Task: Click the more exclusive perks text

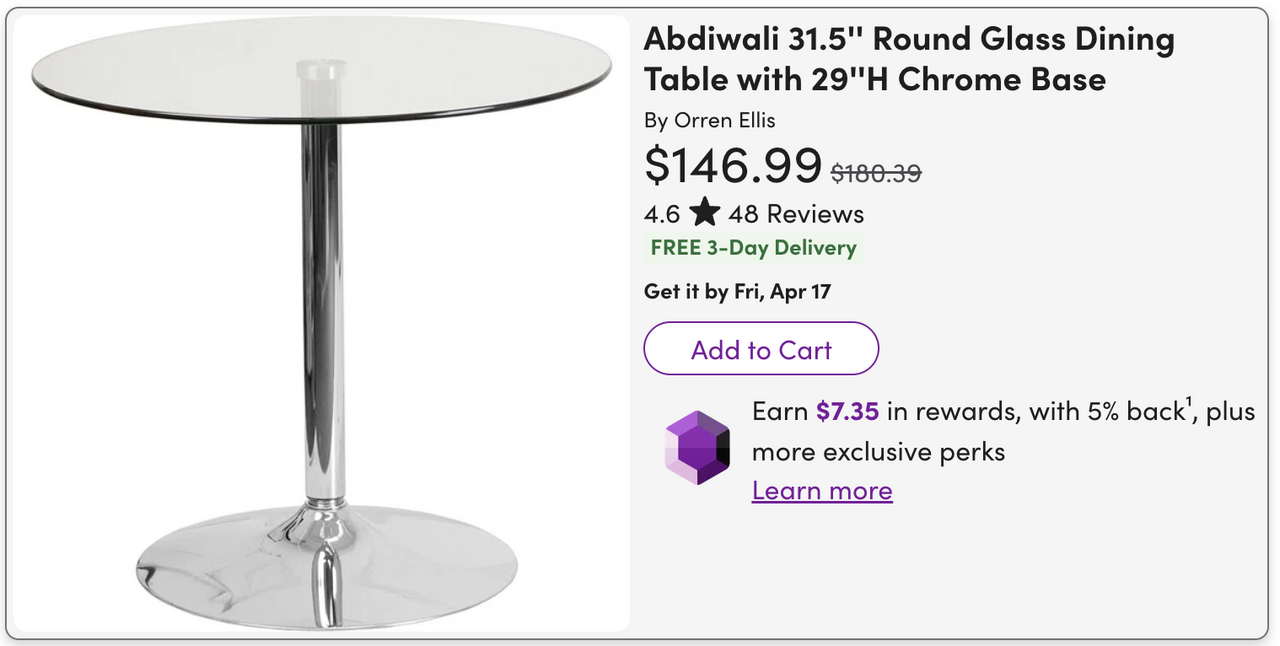Action: [878, 452]
